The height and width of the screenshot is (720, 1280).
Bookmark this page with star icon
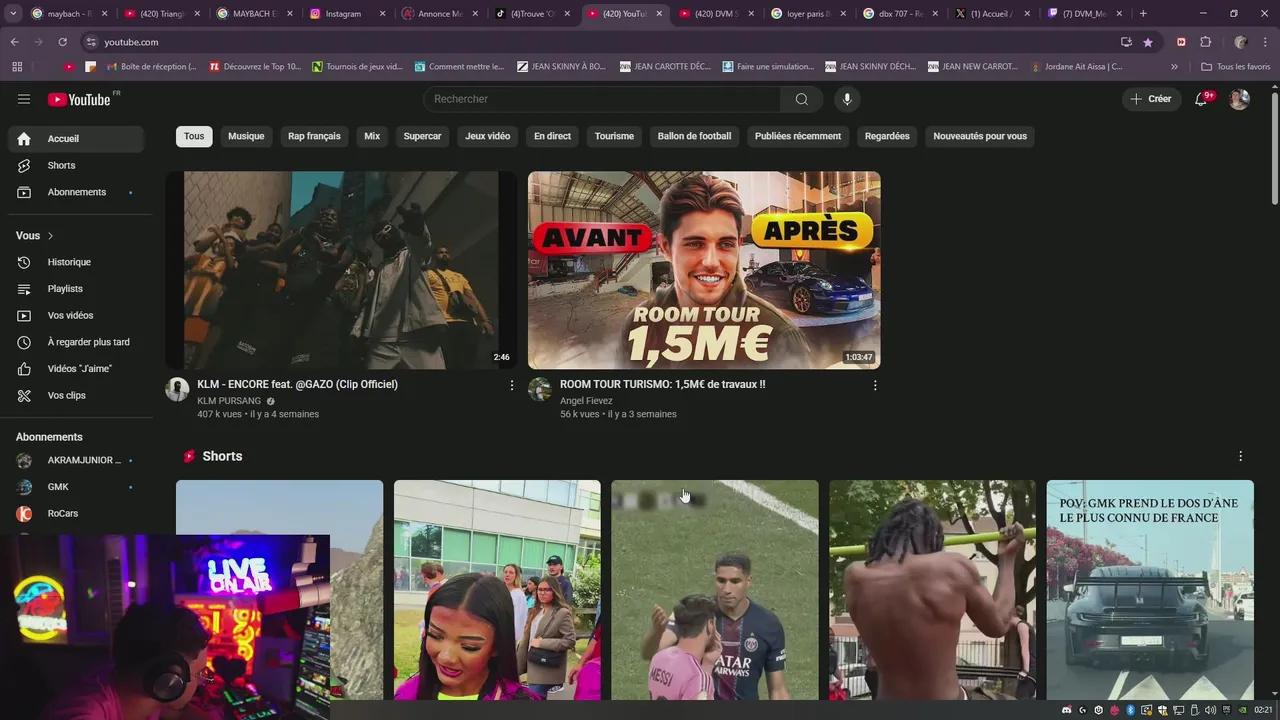(1148, 42)
